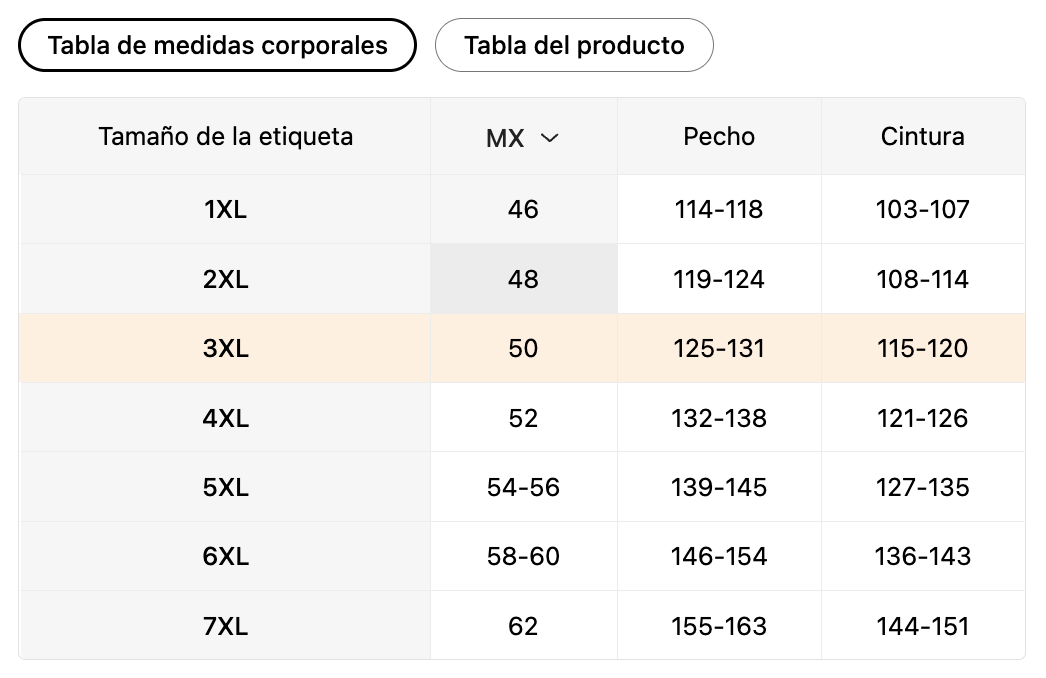Click the 114-118 Pecho value cell

point(719,210)
